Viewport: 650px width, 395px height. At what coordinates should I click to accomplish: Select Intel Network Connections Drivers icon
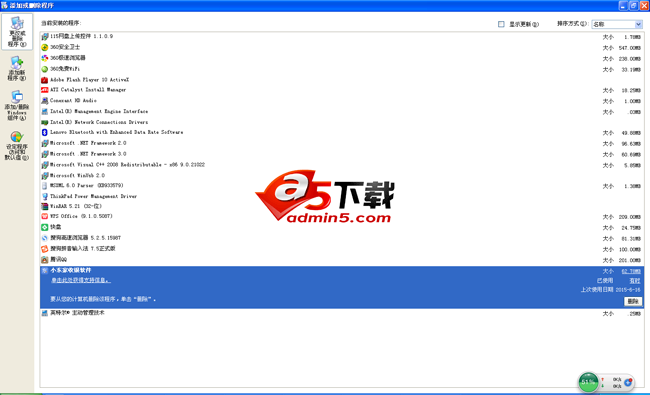[45, 122]
